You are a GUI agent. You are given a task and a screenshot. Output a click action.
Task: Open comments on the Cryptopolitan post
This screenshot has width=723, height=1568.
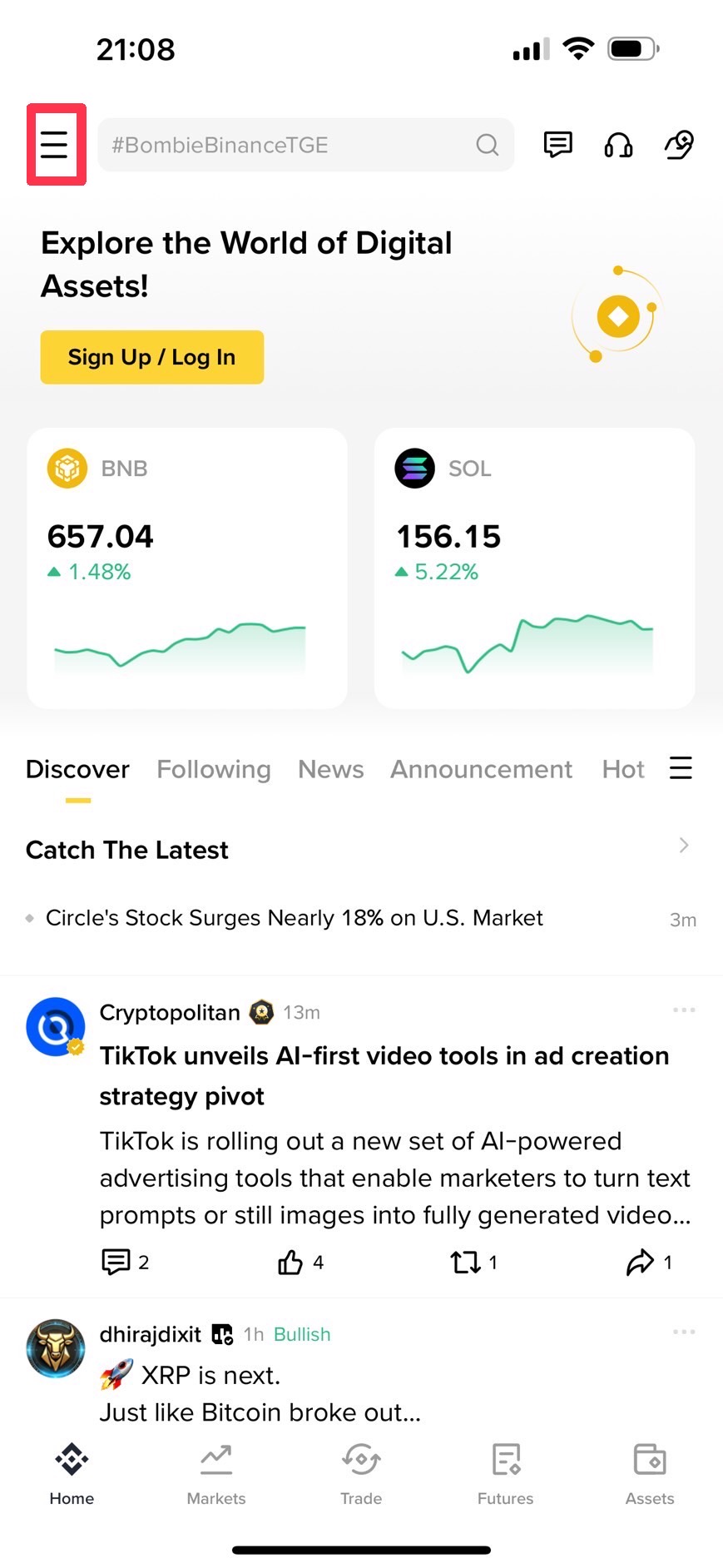[x=116, y=1263]
